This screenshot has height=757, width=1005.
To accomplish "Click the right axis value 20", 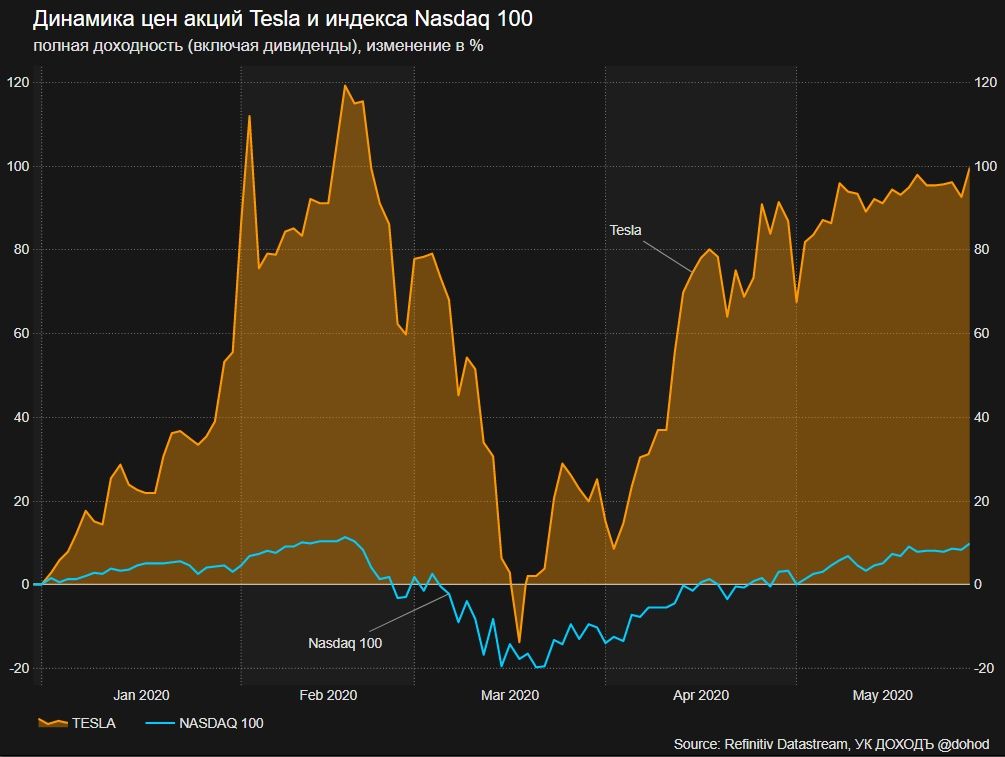I will pyautogui.click(x=982, y=501).
